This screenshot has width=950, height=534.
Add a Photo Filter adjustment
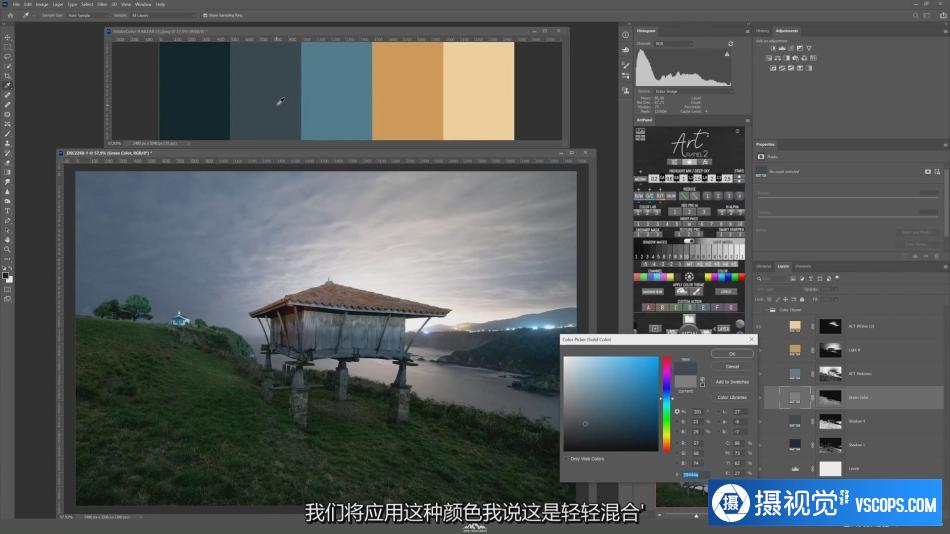tap(796, 58)
